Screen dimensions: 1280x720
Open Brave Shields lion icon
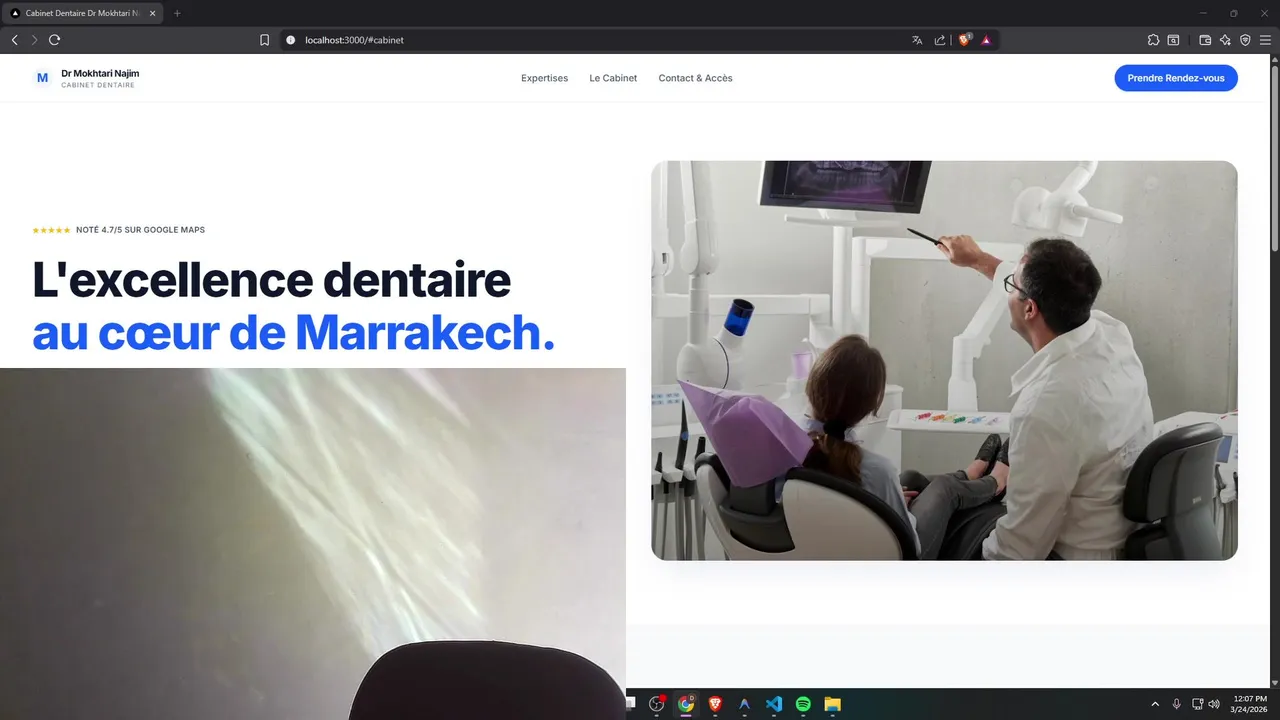pyautogui.click(x=965, y=40)
